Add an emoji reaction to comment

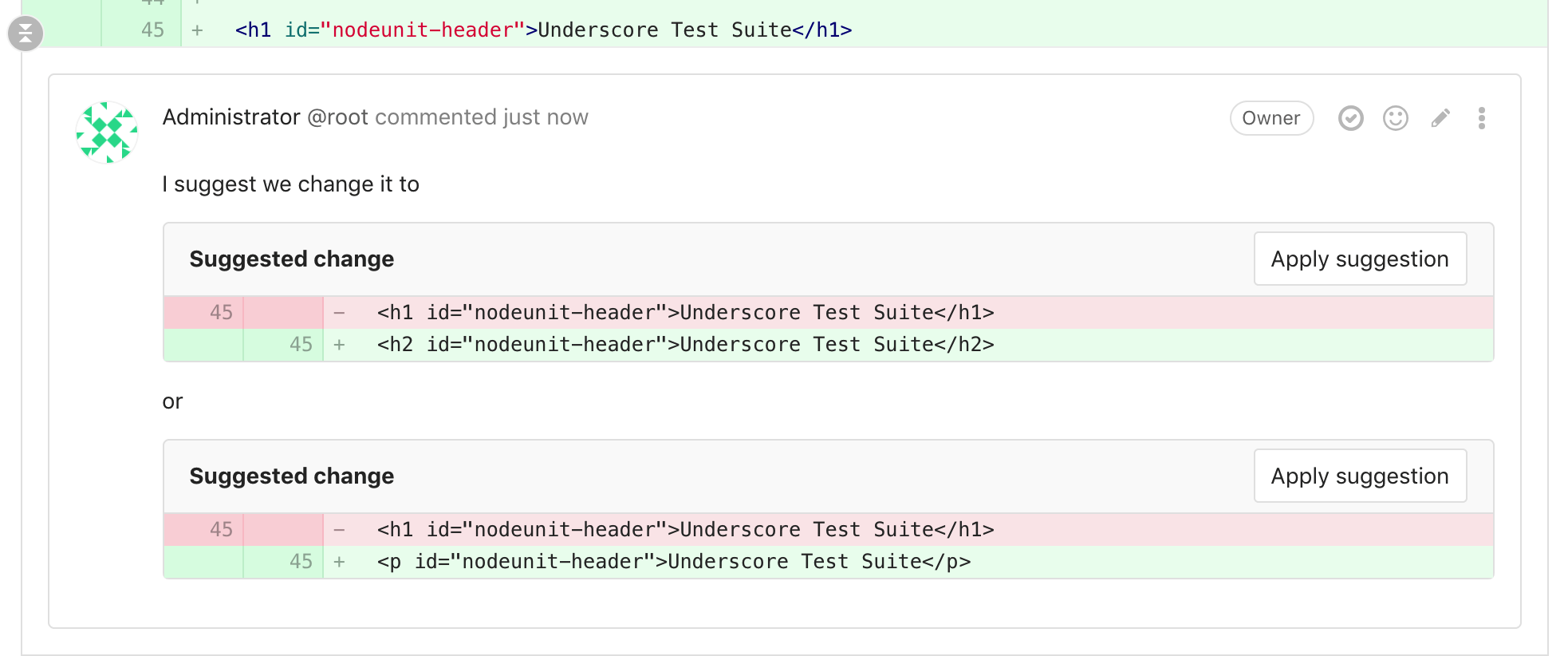coord(1395,118)
